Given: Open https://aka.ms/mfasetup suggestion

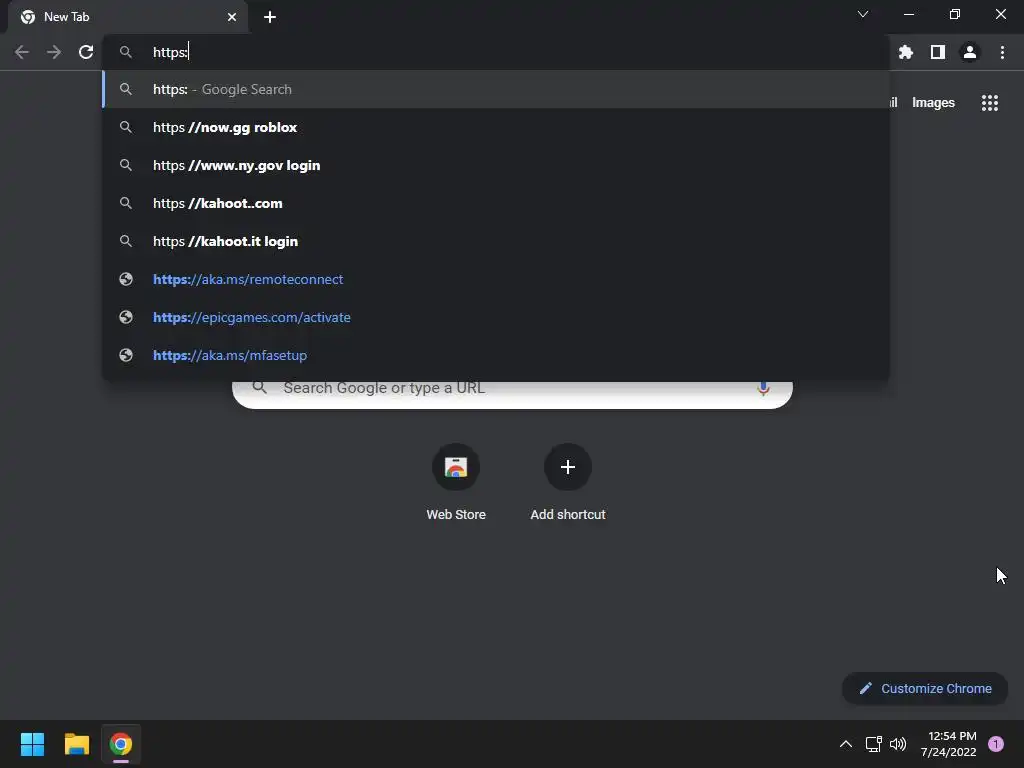Looking at the screenshot, I should pos(496,355).
